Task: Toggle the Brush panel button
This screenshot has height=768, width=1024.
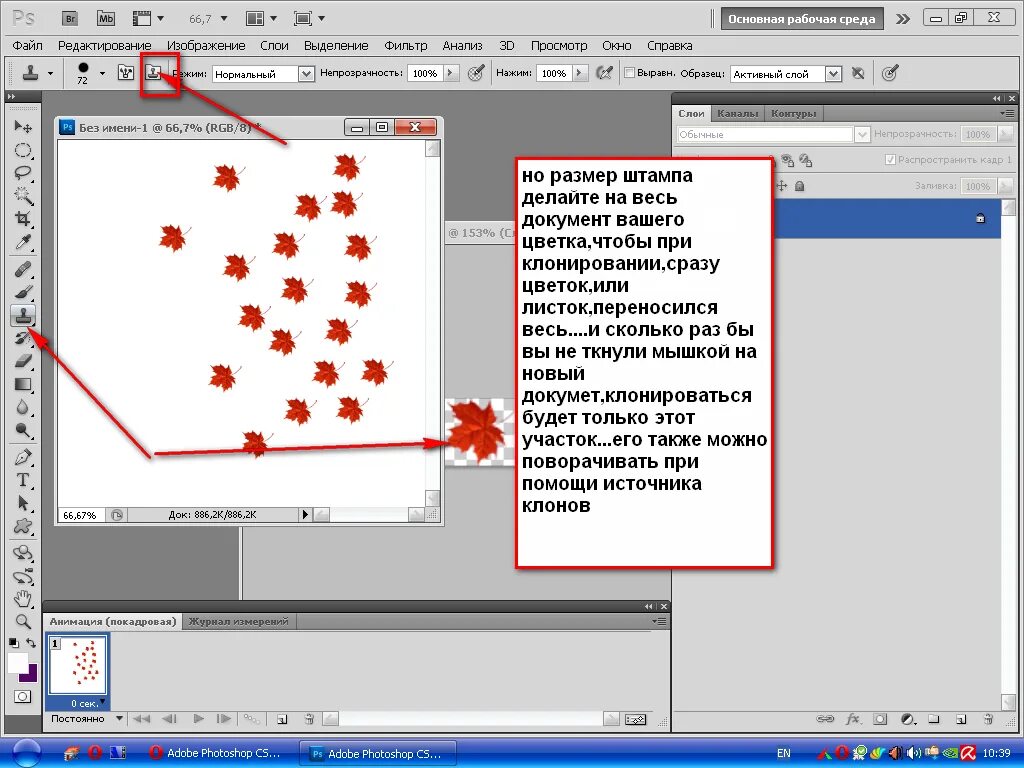Action: coord(125,72)
